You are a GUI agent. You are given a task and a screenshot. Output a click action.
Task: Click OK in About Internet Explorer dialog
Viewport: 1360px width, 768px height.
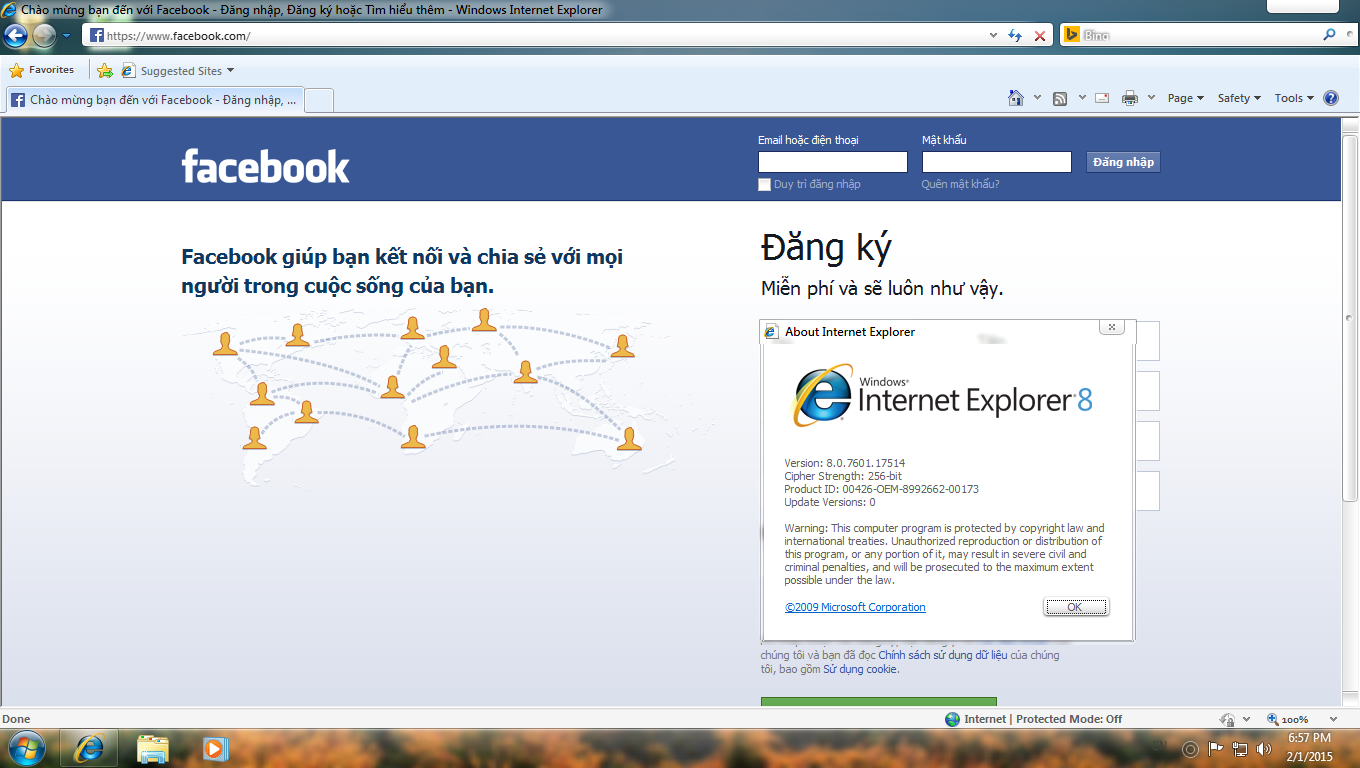(1075, 607)
